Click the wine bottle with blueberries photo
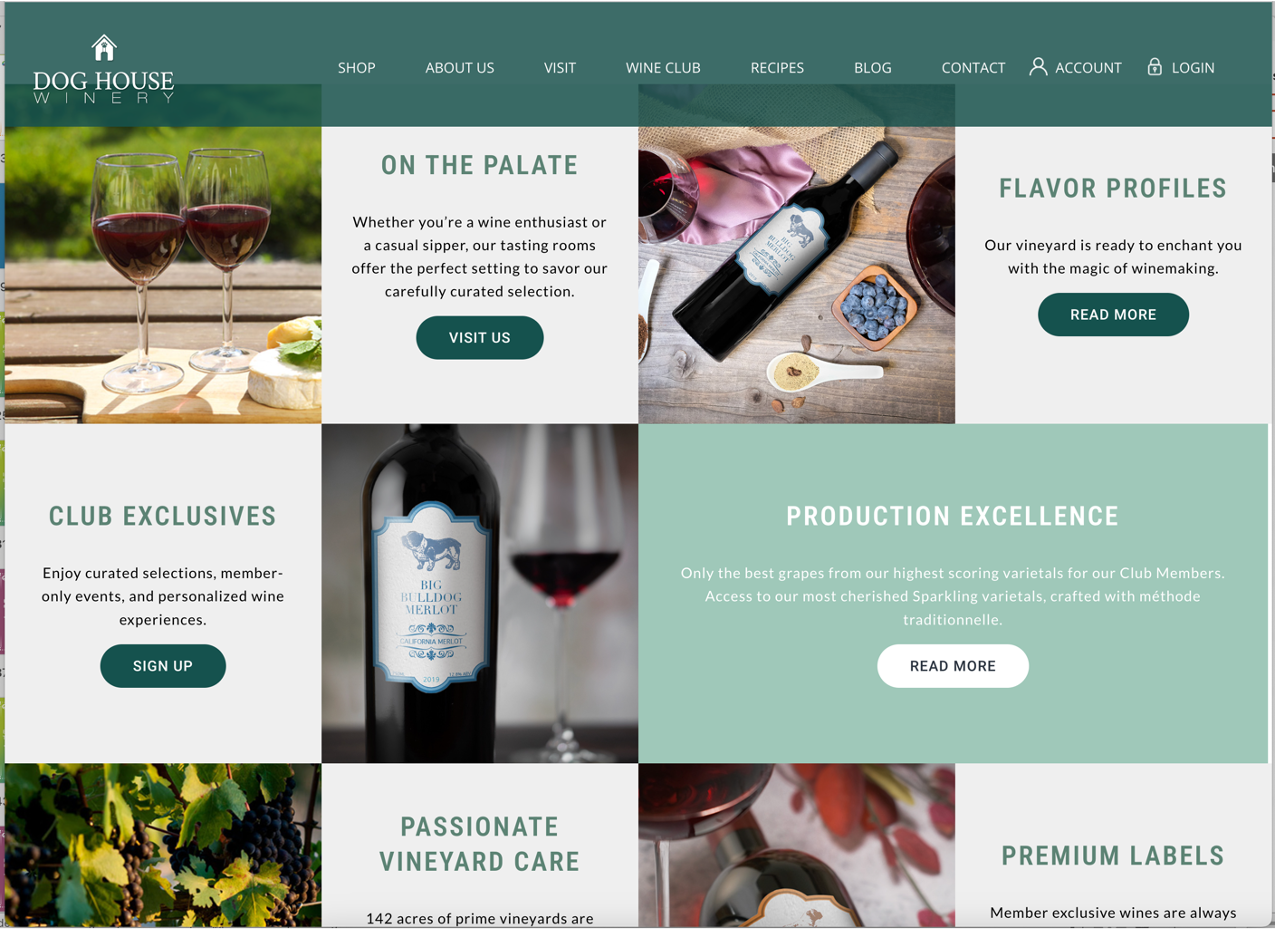1277x929 pixels. coord(797,254)
